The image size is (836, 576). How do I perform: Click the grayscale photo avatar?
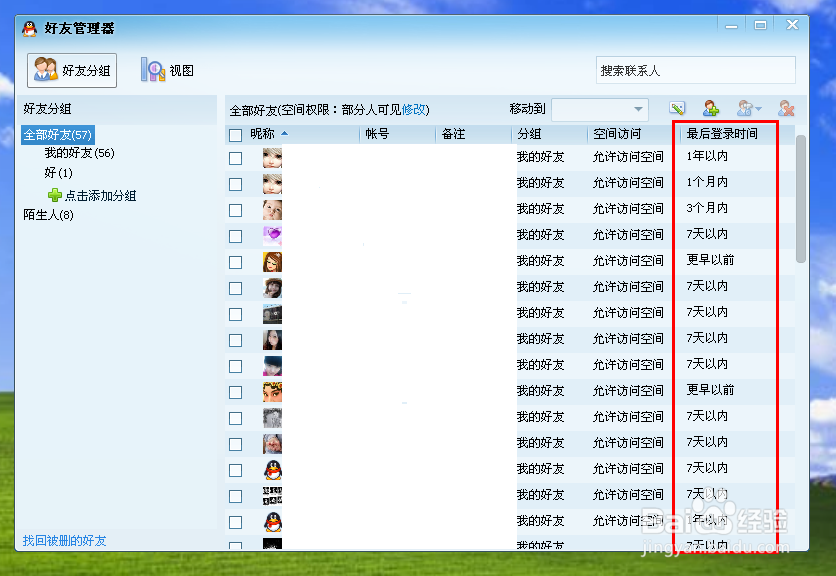click(x=272, y=418)
